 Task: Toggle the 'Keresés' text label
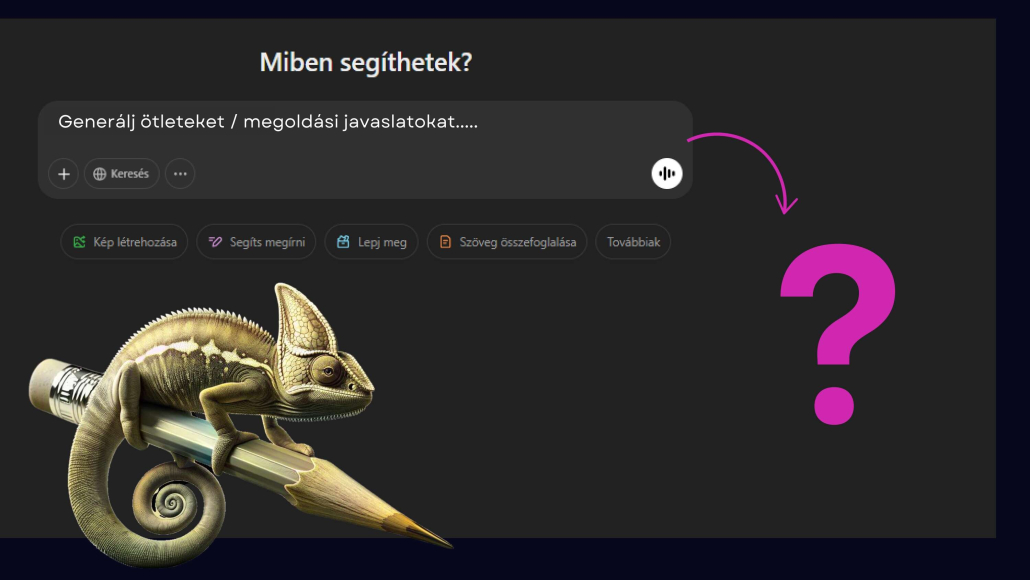(130, 174)
